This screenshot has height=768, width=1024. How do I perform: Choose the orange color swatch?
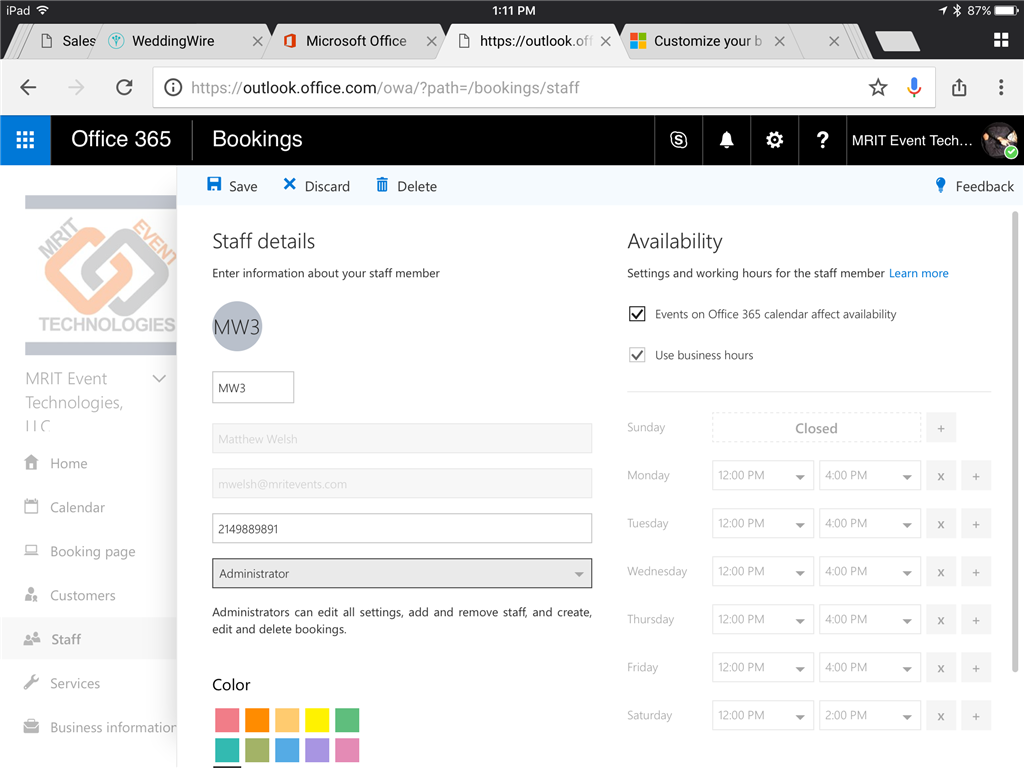(257, 720)
